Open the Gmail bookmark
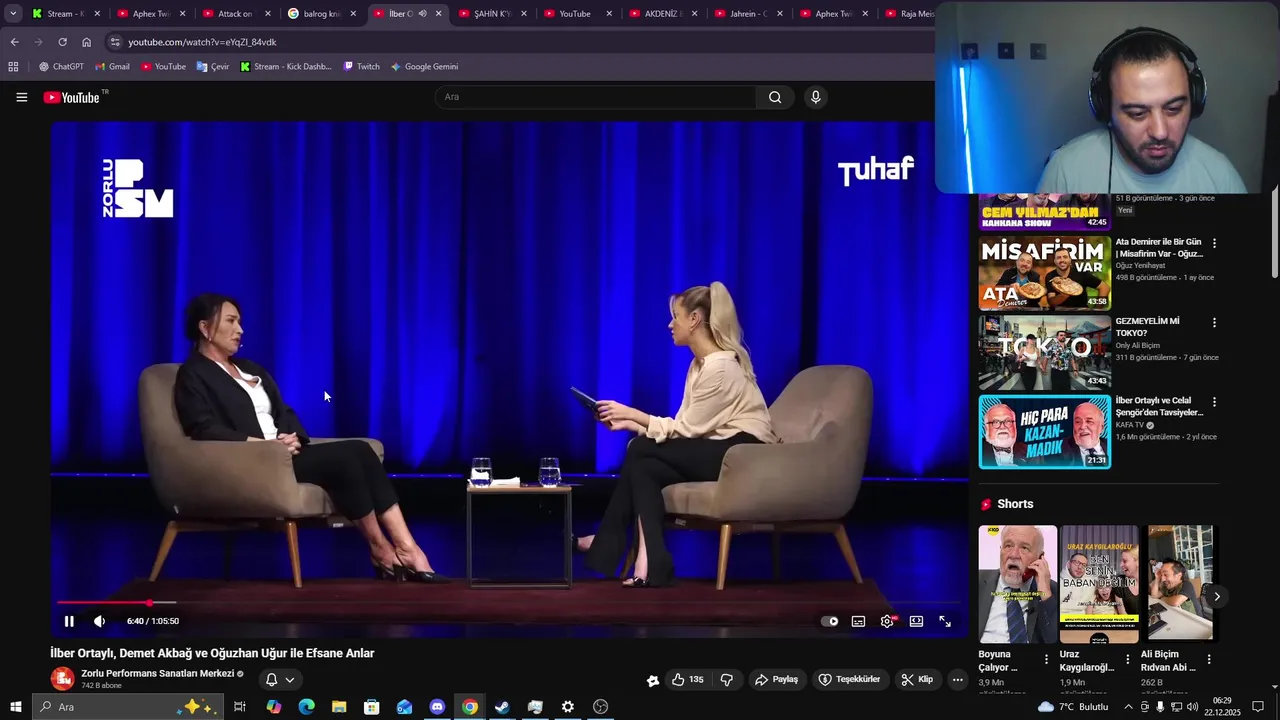This screenshot has height=720, width=1280. pyautogui.click(x=112, y=67)
